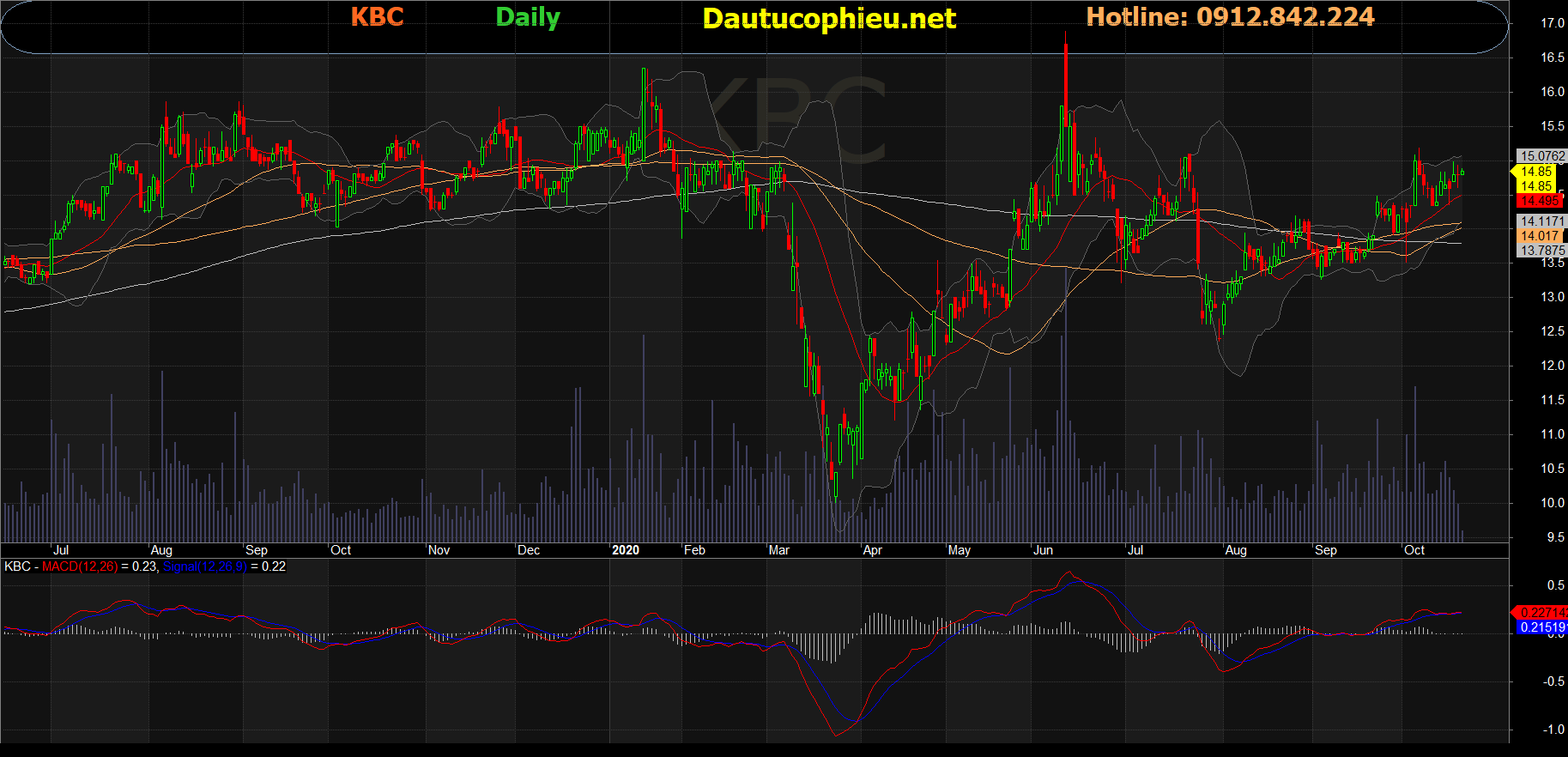The width and height of the screenshot is (1568, 757).
Task: Click the Apr label on time axis
Action: [x=872, y=550]
